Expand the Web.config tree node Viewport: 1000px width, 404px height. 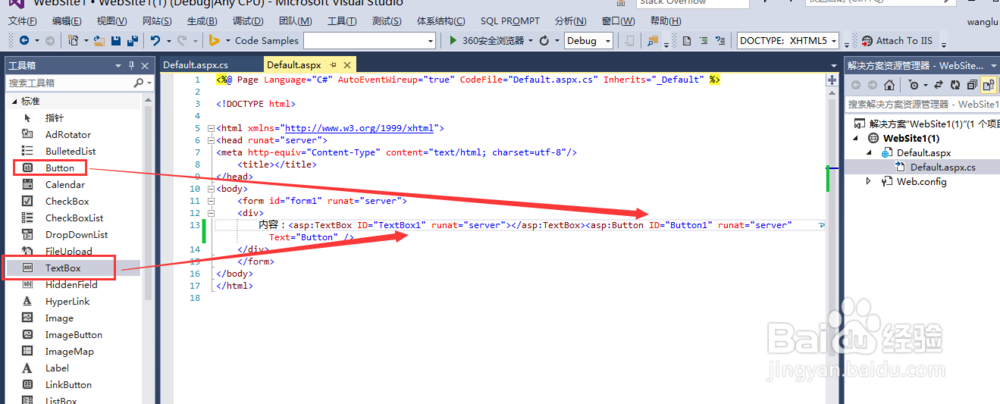click(869, 182)
